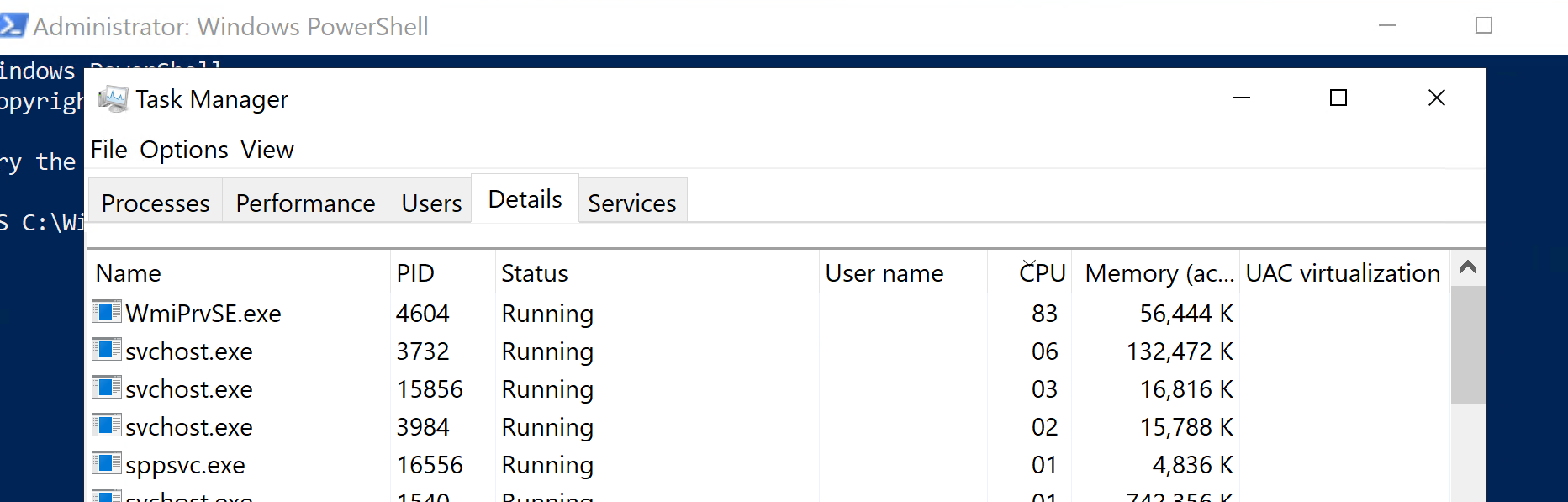
Task: Click the sppsvc.exe process icon
Action: [x=107, y=463]
